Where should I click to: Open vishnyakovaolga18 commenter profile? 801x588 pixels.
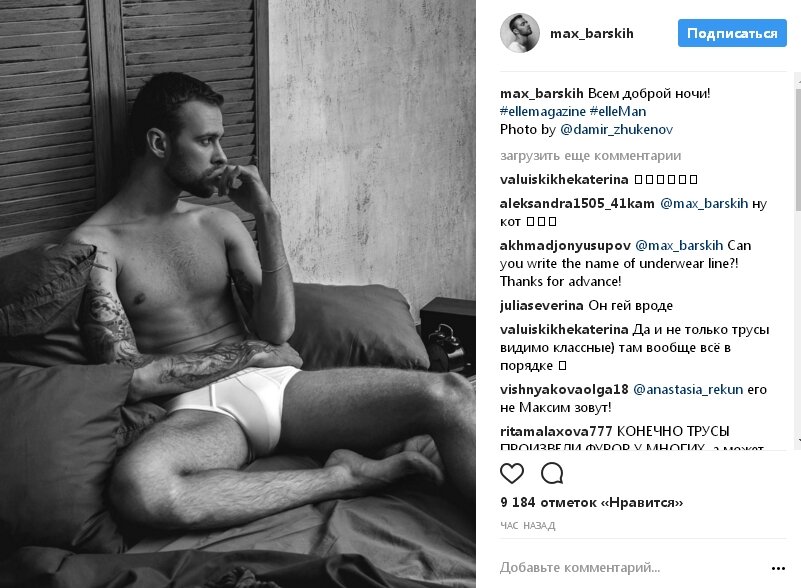coord(564,390)
